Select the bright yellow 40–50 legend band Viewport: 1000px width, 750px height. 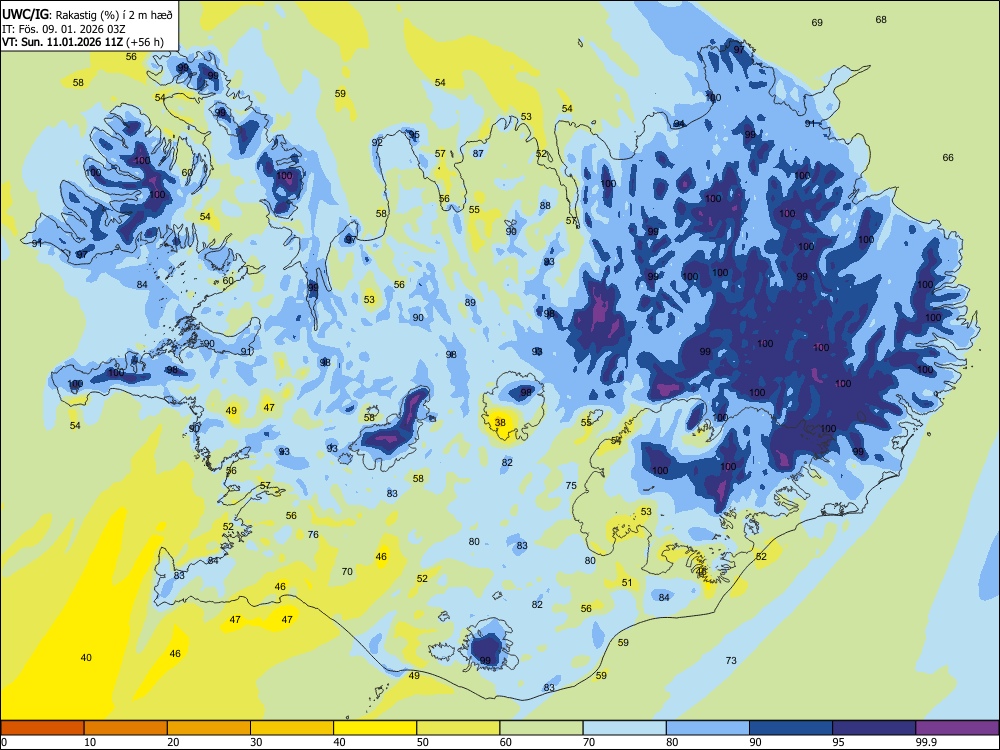click(375, 728)
